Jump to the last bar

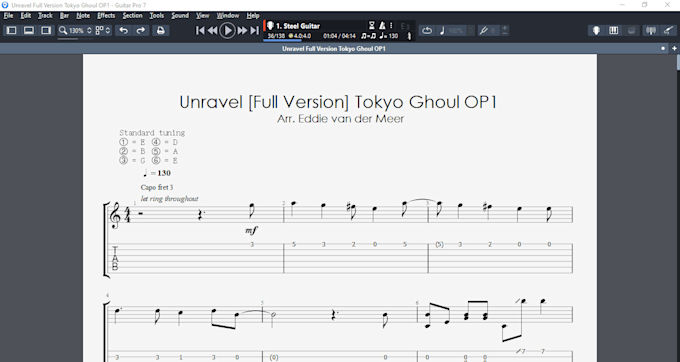255,30
